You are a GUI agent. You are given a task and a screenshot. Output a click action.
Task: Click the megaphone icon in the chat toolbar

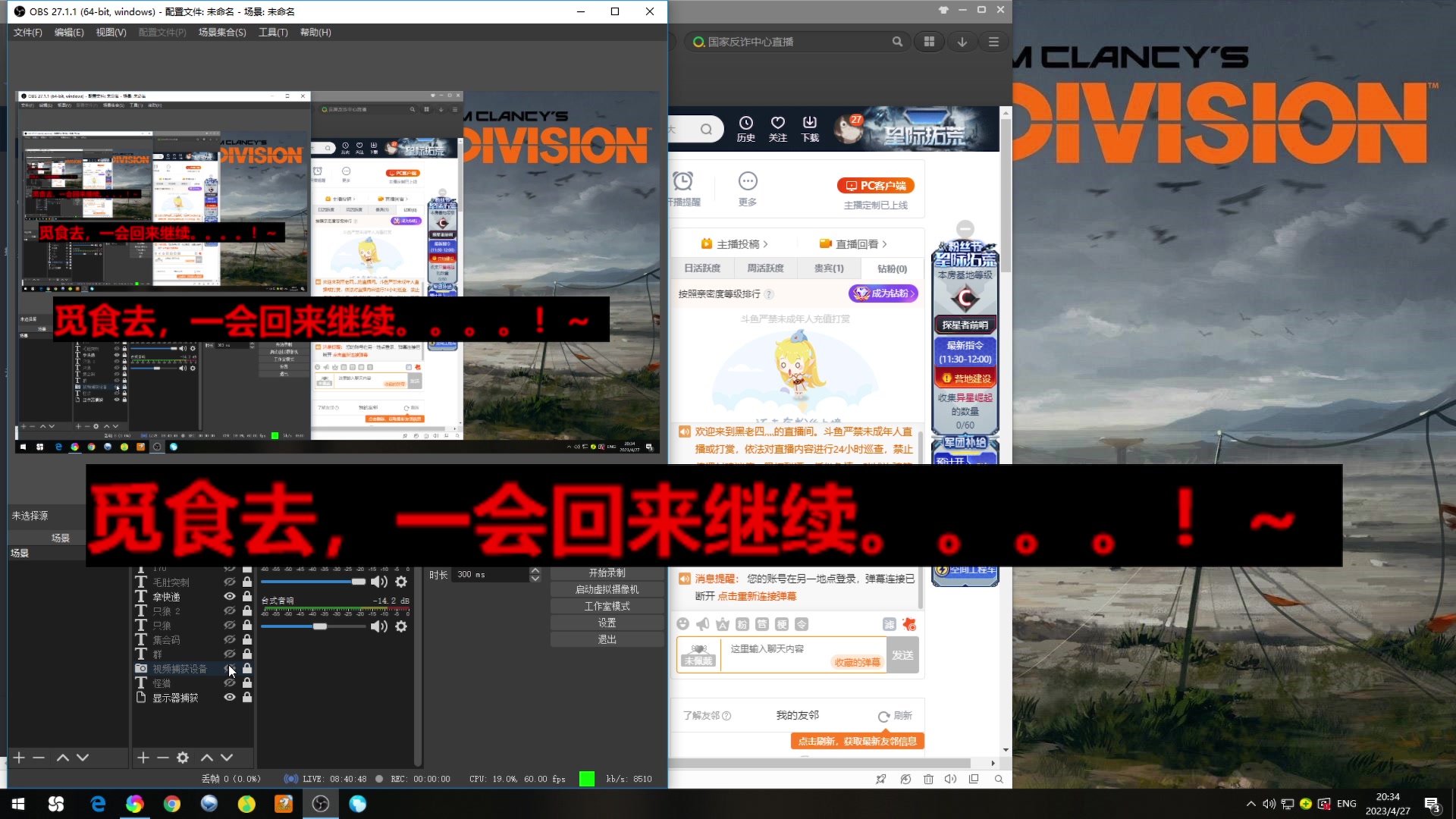coord(703,624)
